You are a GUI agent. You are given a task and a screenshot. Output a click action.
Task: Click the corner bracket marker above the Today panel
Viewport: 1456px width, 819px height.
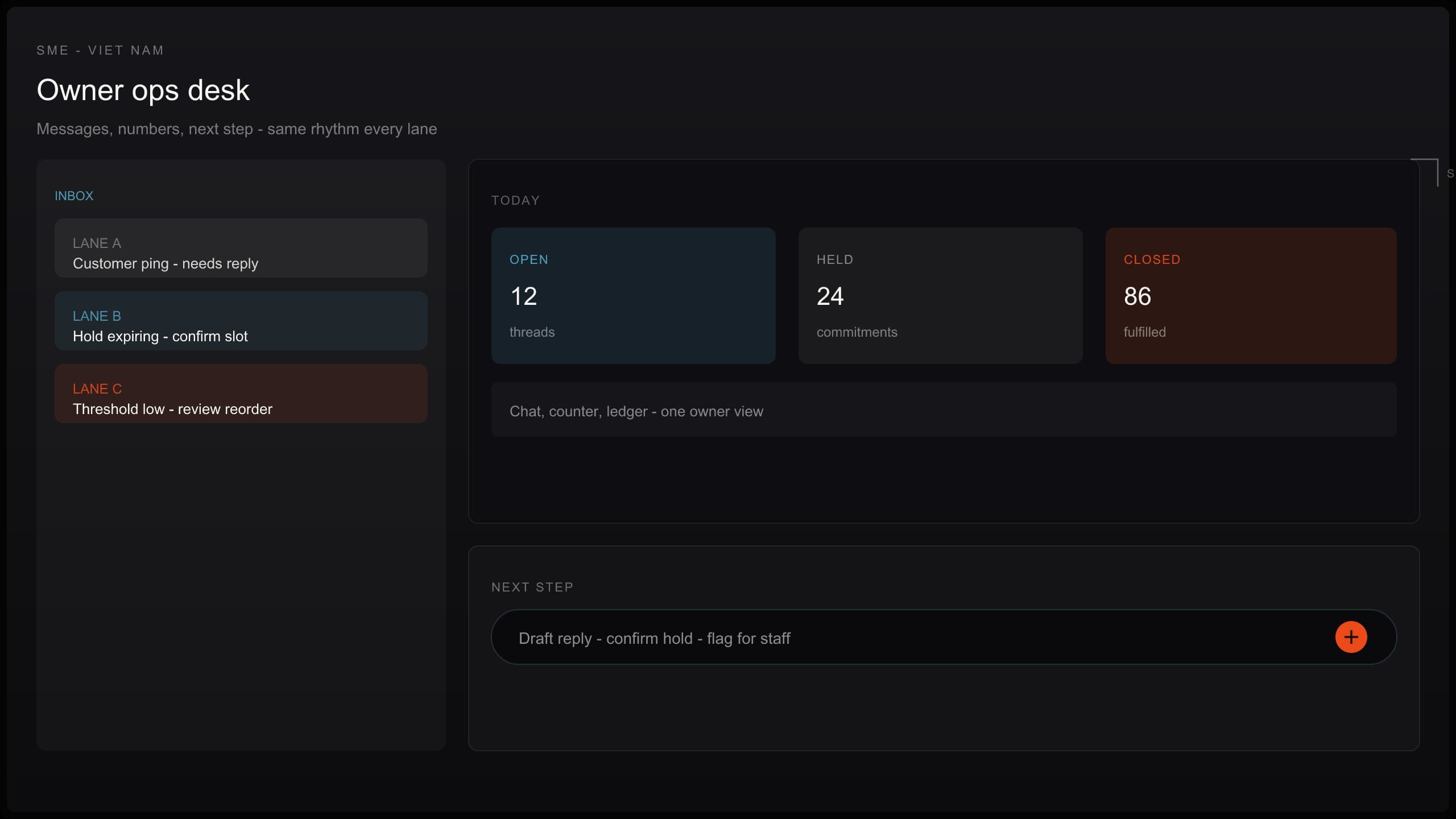(1424, 172)
